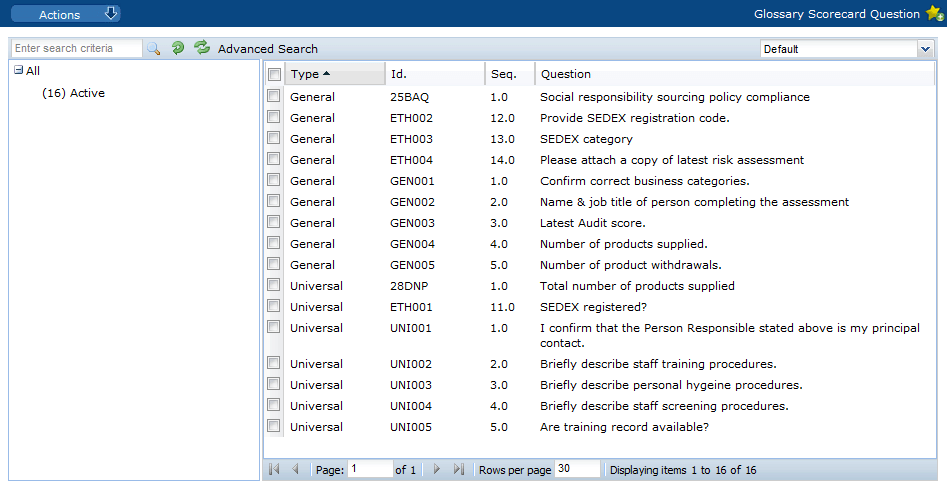The width and height of the screenshot is (947, 483).
Task: Click 'Latest Audit score.' question
Action: click(x=592, y=223)
